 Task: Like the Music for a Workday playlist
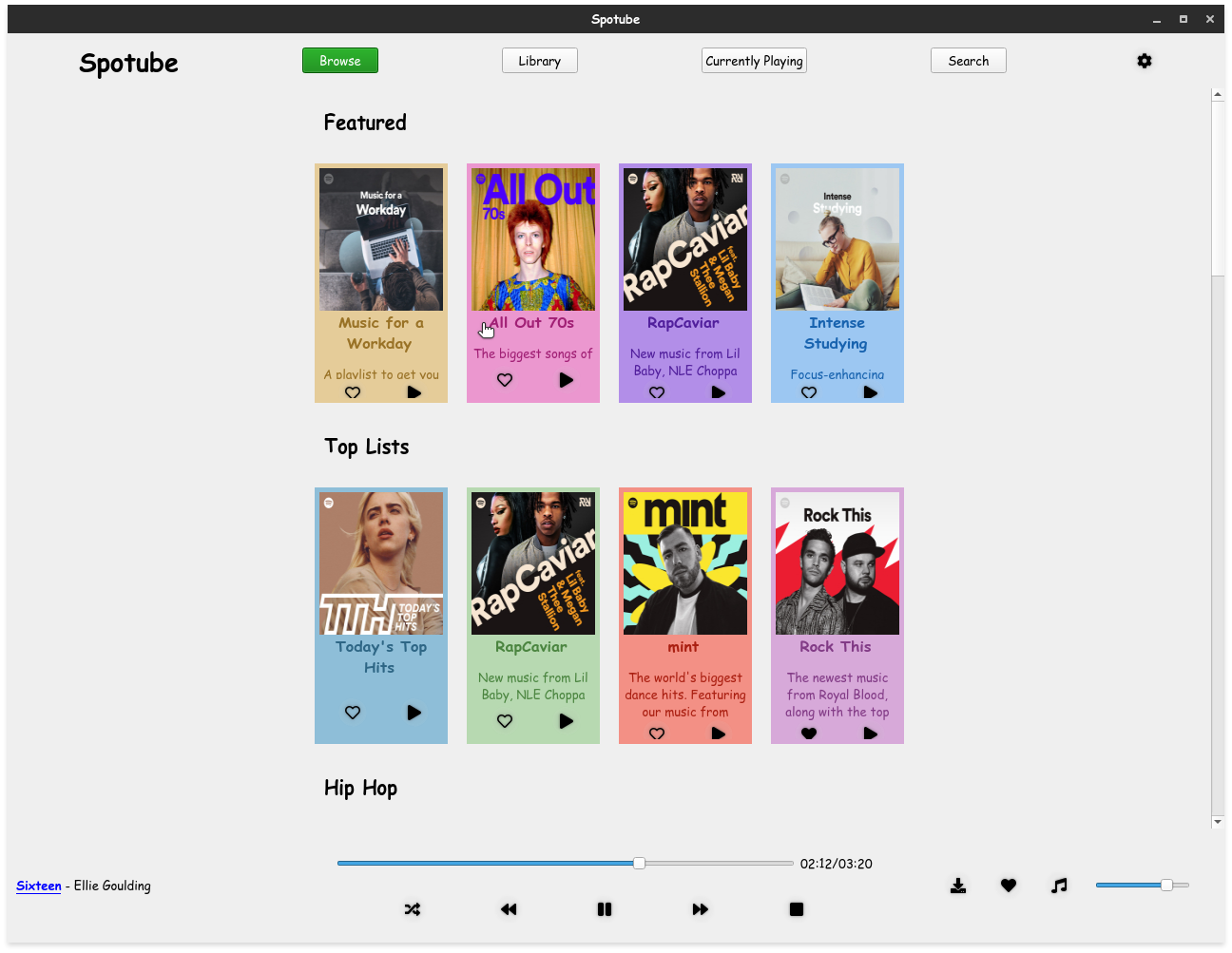(353, 392)
